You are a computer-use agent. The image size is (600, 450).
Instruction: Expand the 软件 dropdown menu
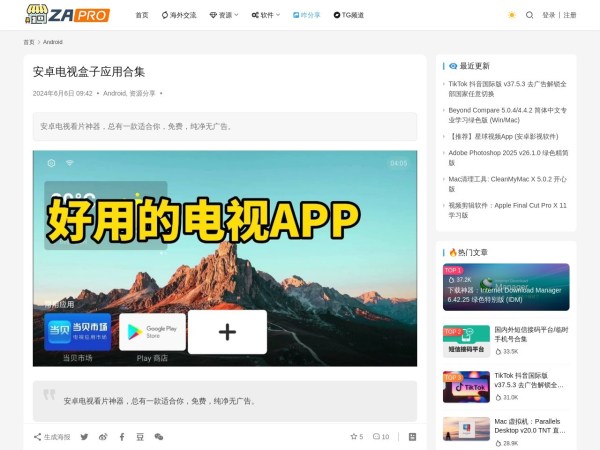[x=265, y=15]
